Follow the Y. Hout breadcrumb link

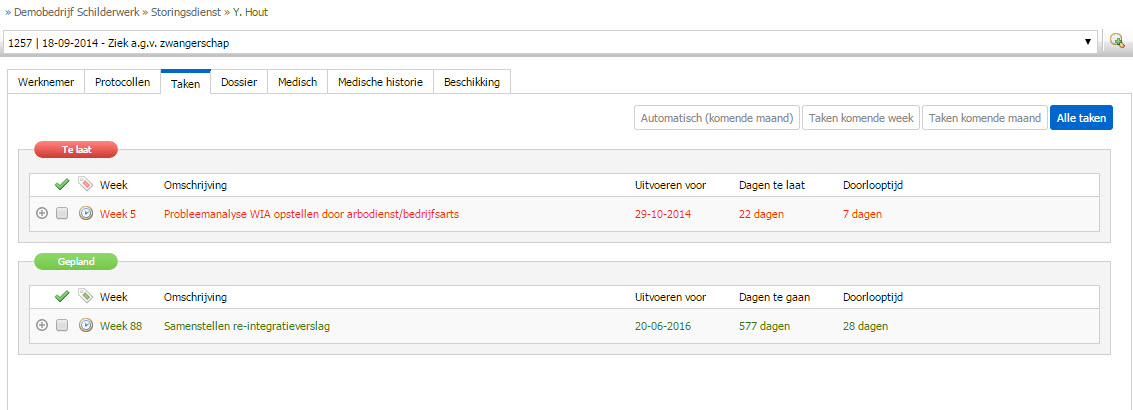tap(251, 12)
